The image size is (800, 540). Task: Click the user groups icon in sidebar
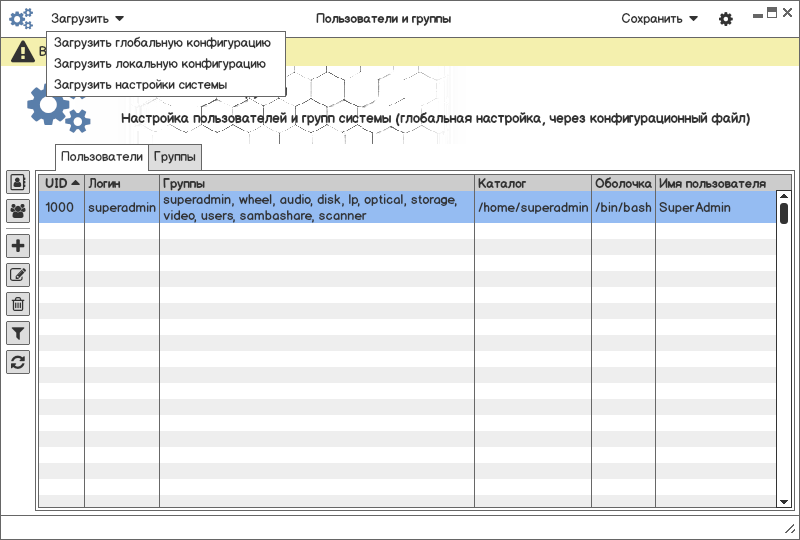coord(18,211)
